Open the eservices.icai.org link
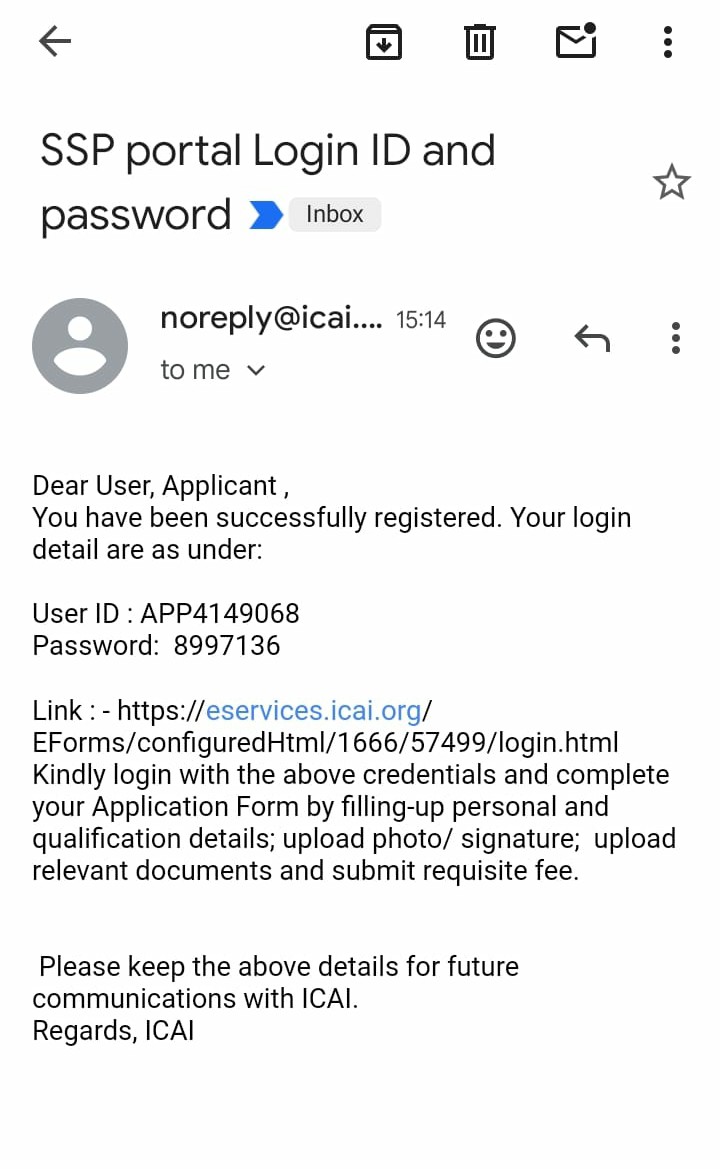Viewport: 720px width, 1169px height. (313, 711)
